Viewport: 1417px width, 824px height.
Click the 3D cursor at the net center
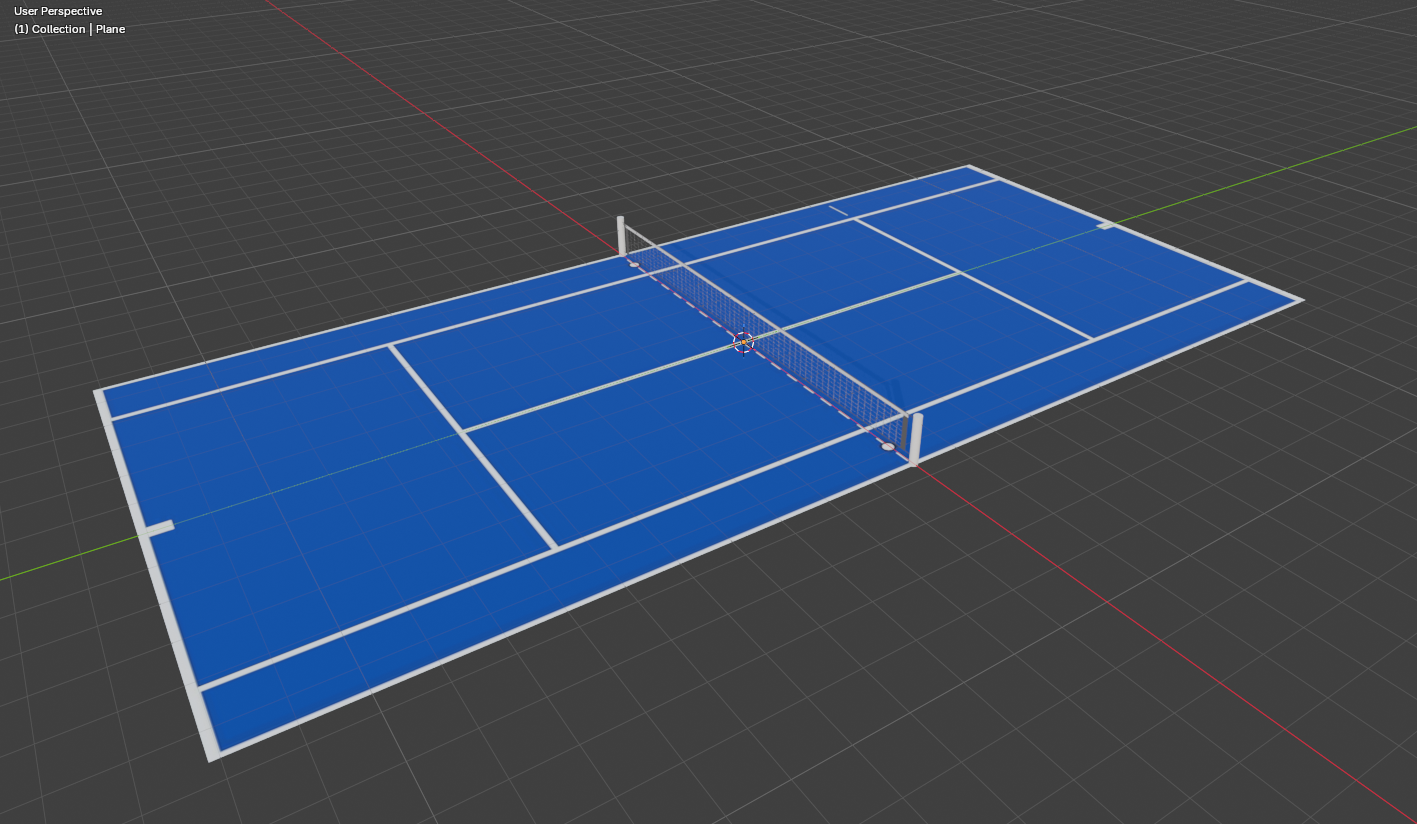tap(743, 342)
